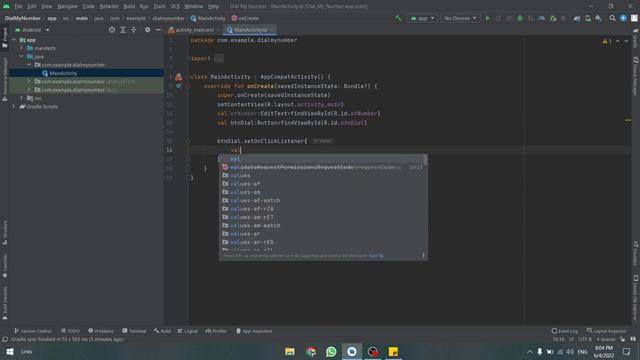Open the TODO tool window
The height and width of the screenshot is (360, 640).
(x=70, y=331)
